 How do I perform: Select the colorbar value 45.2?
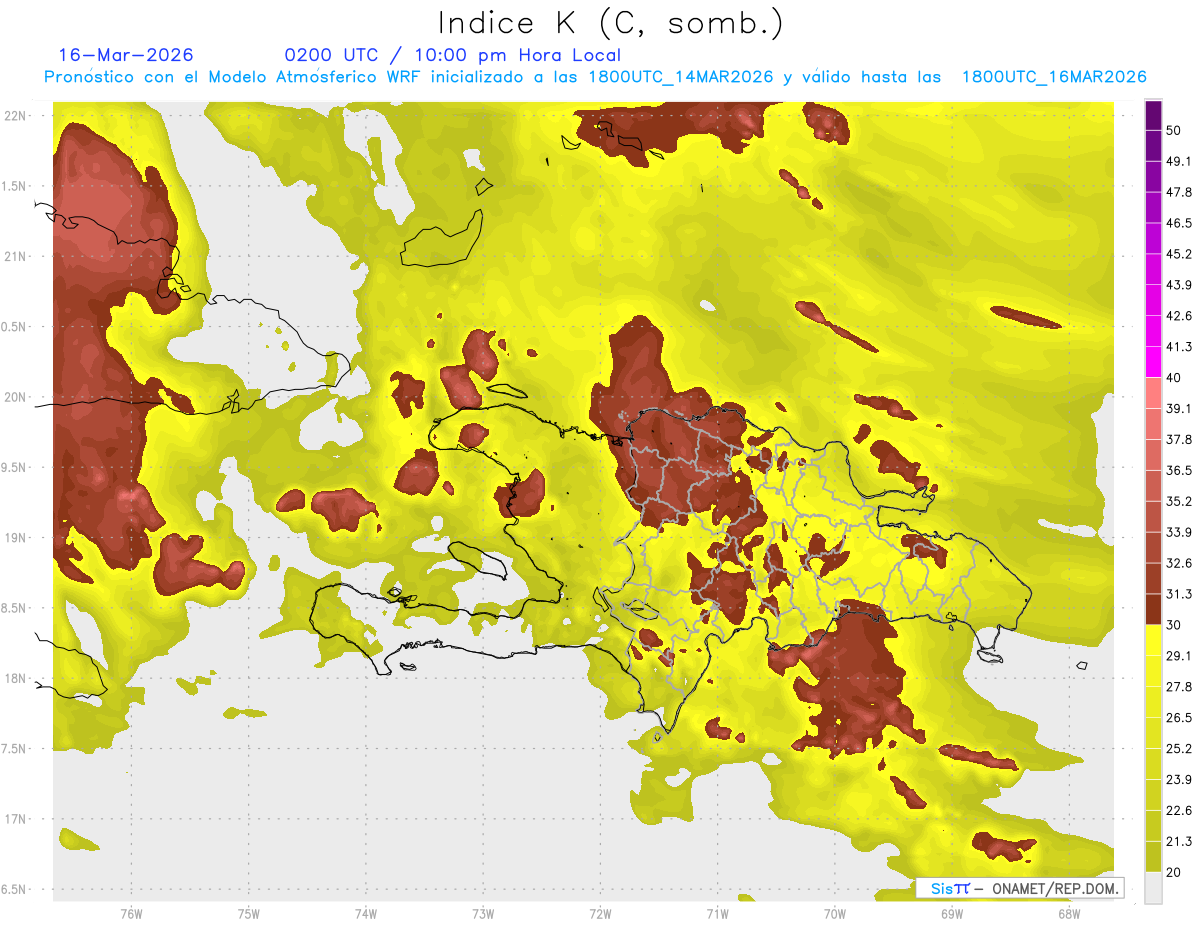pos(1179,254)
